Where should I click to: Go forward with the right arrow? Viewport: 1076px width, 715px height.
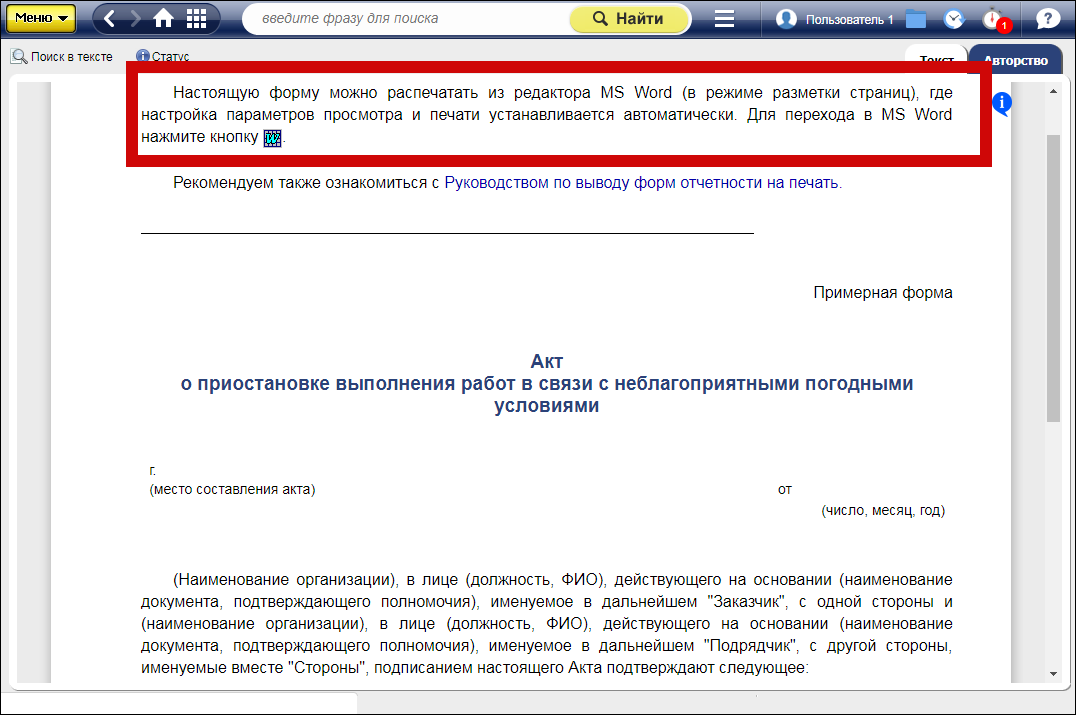(x=135, y=18)
